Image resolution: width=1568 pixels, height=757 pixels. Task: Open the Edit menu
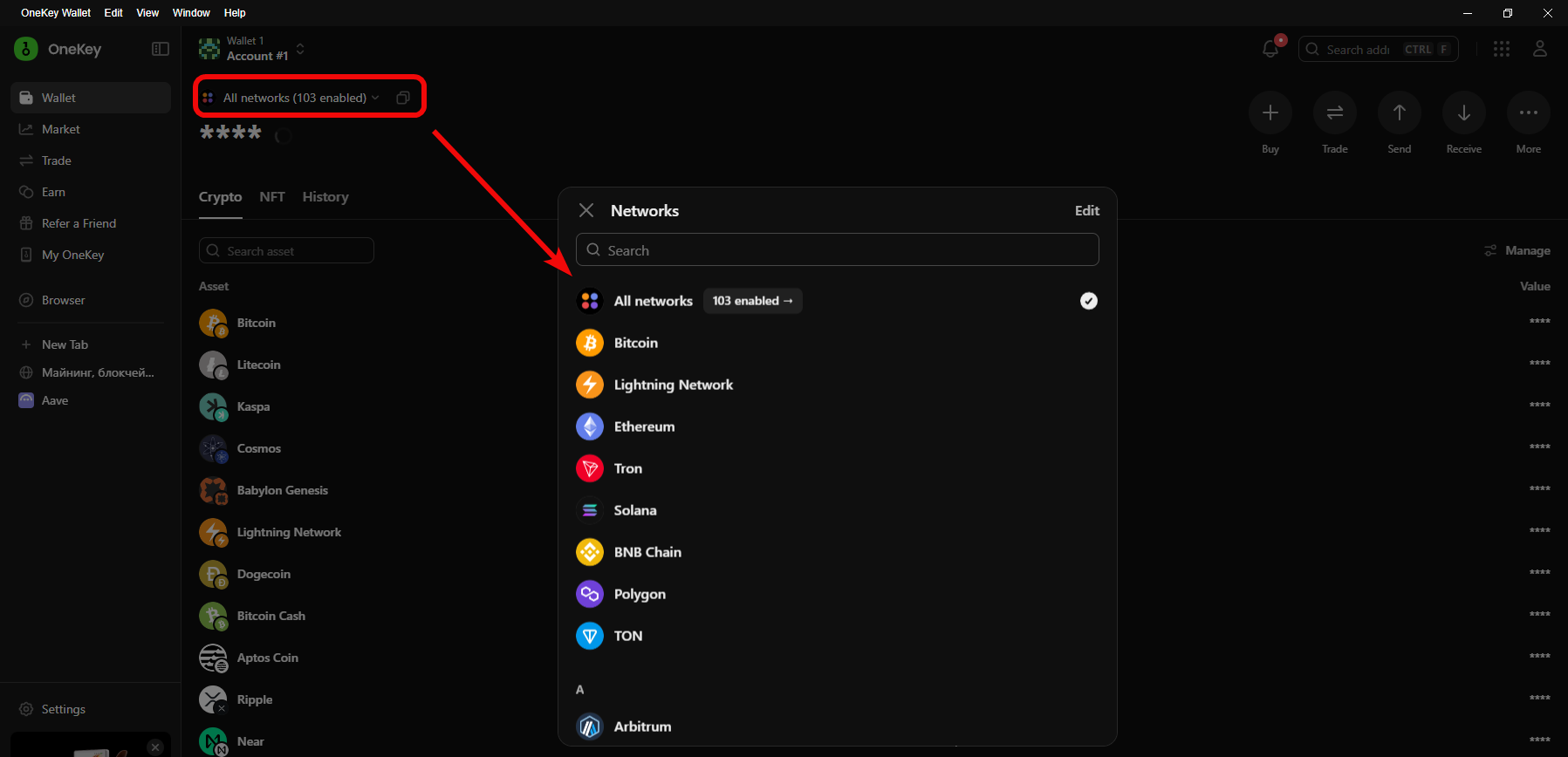(x=113, y=13)
